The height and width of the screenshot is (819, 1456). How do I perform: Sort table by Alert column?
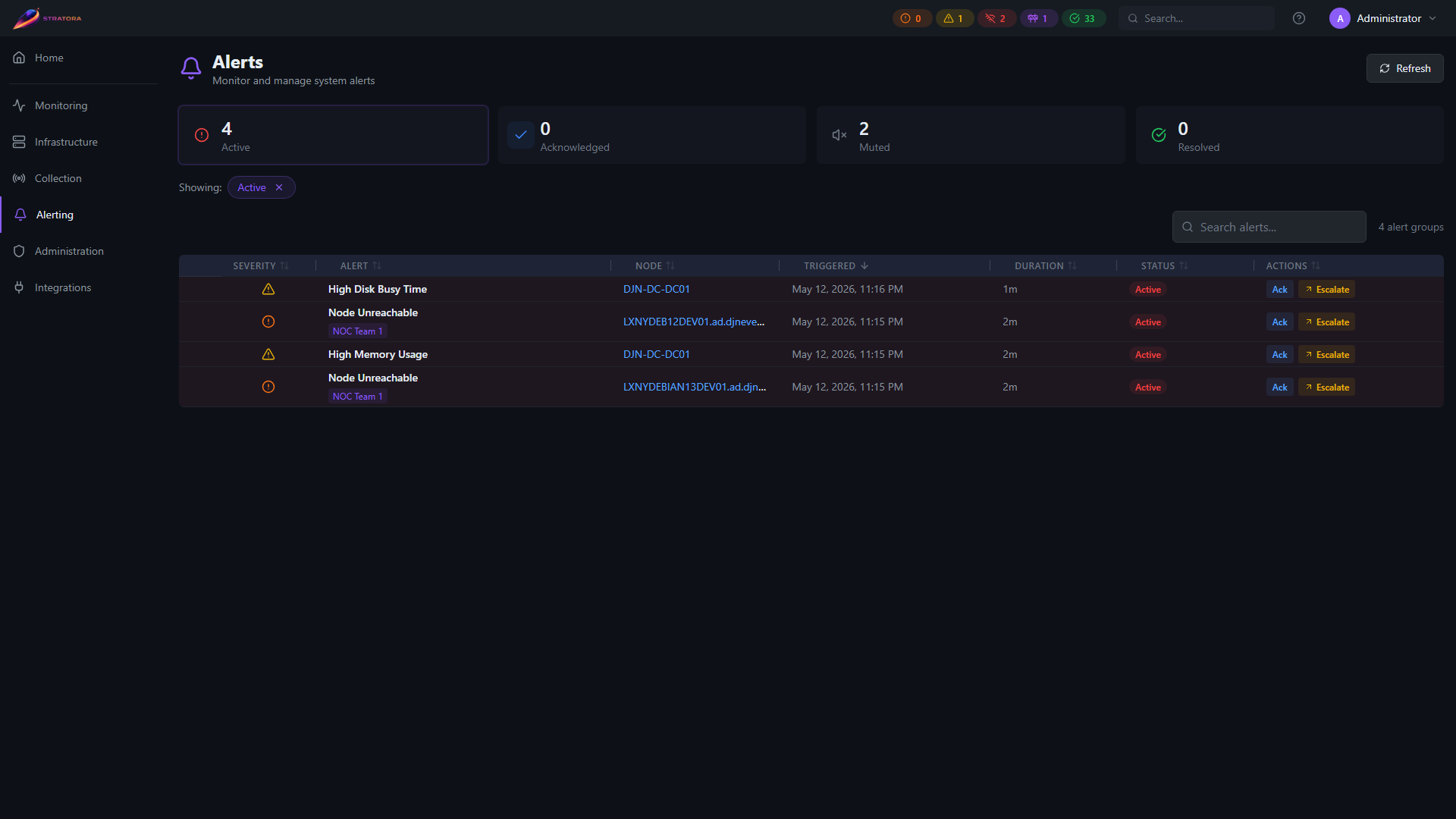pyautogui.click(x=360, y=265)
